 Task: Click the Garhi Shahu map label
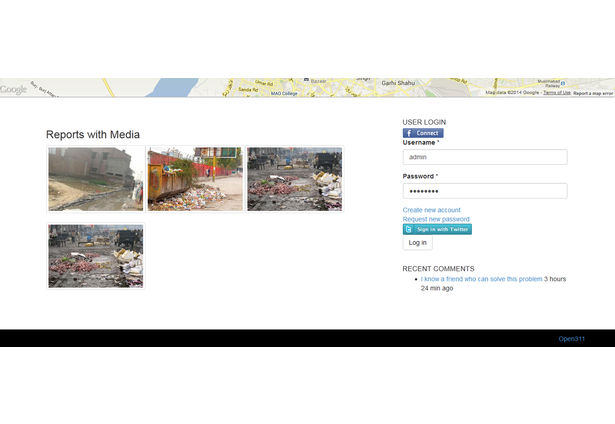[x=398, y=83]
